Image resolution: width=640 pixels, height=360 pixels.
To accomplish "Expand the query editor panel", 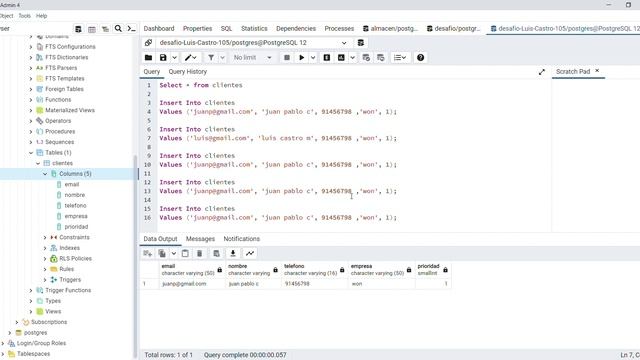I will pyautogui.click(x=542, y=72).
